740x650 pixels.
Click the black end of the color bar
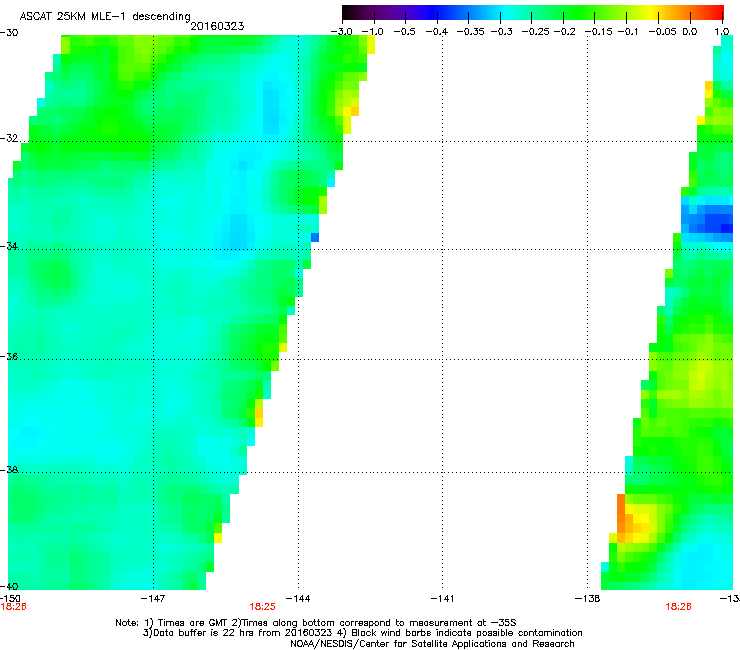tap(349, 13)
